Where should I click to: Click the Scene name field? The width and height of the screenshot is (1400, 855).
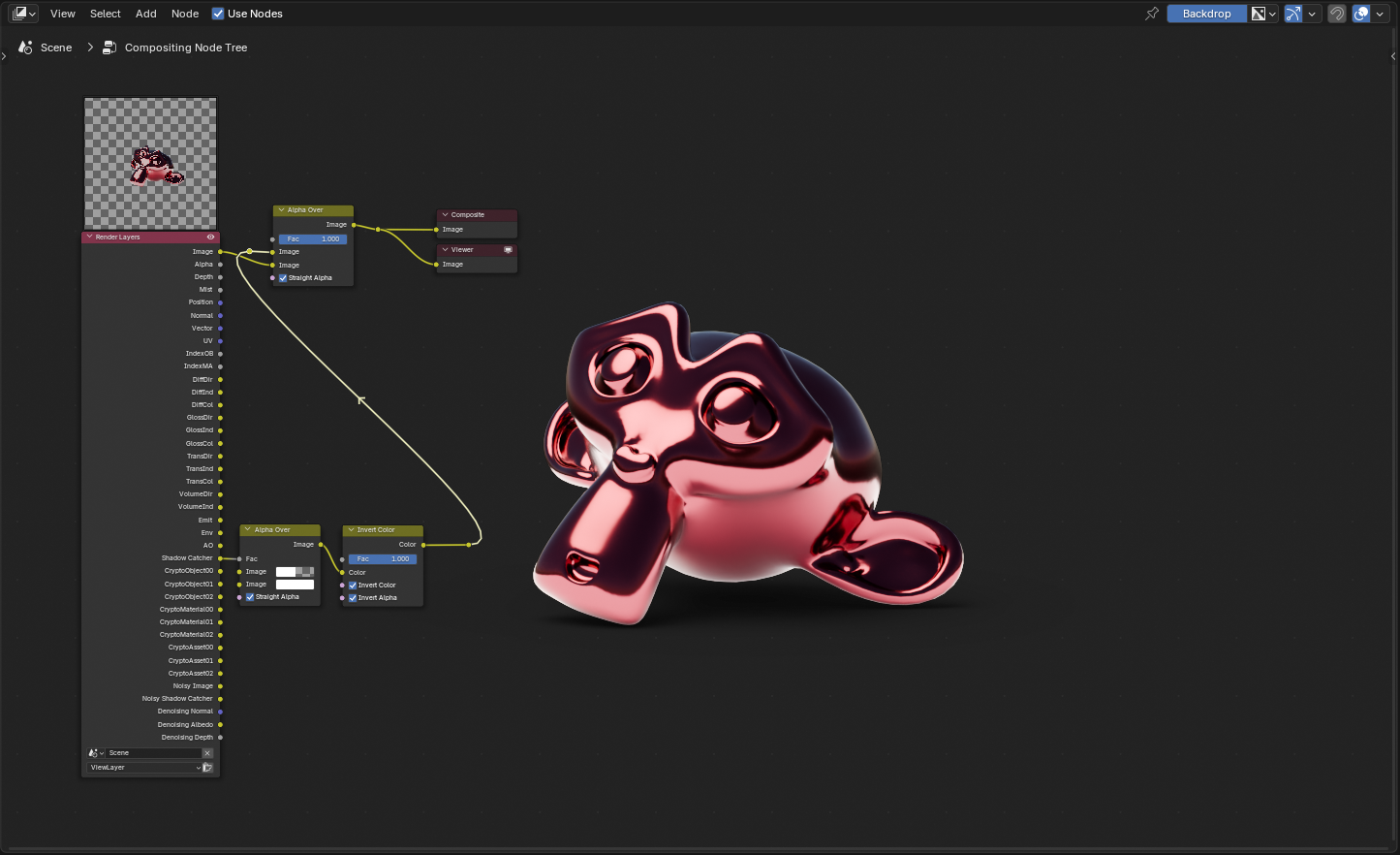tap(154, 753)
